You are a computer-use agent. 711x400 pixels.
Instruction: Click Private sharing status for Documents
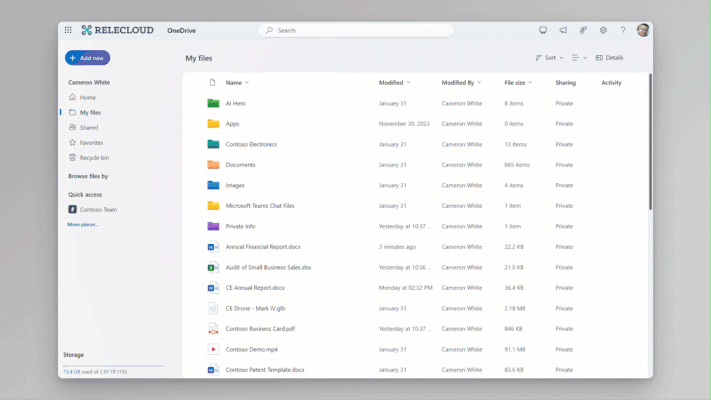coord(564,165)
